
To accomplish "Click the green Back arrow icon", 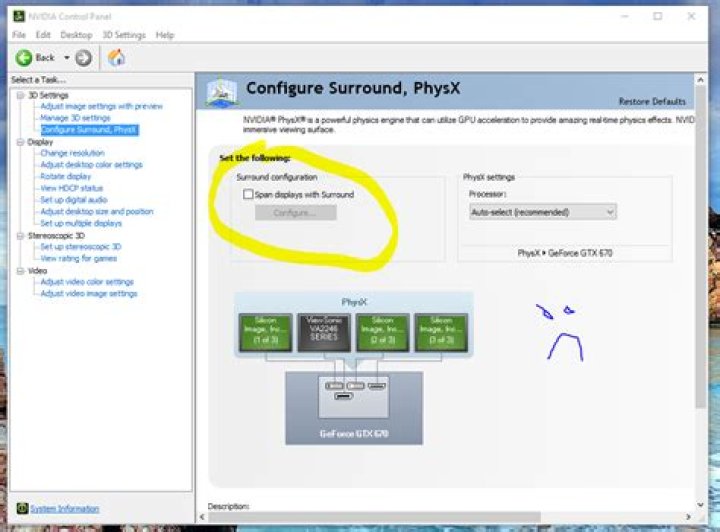I will point(24,58).
